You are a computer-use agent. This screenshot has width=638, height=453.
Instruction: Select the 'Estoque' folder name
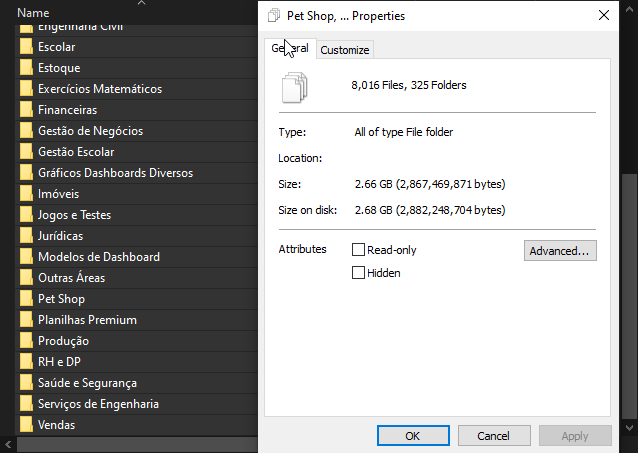tap(59, 68)
